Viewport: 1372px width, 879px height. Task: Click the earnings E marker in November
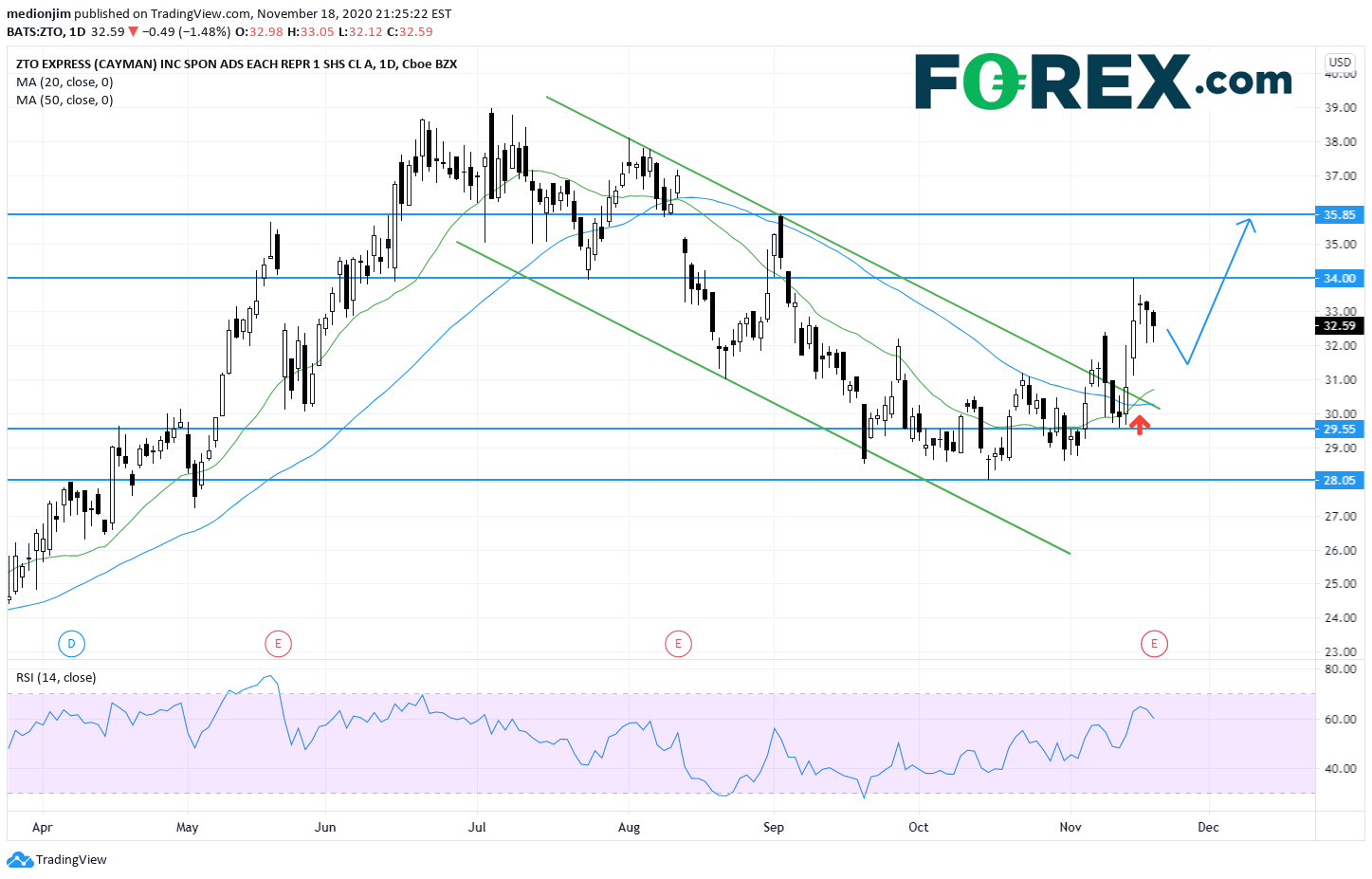point(1154,644)
